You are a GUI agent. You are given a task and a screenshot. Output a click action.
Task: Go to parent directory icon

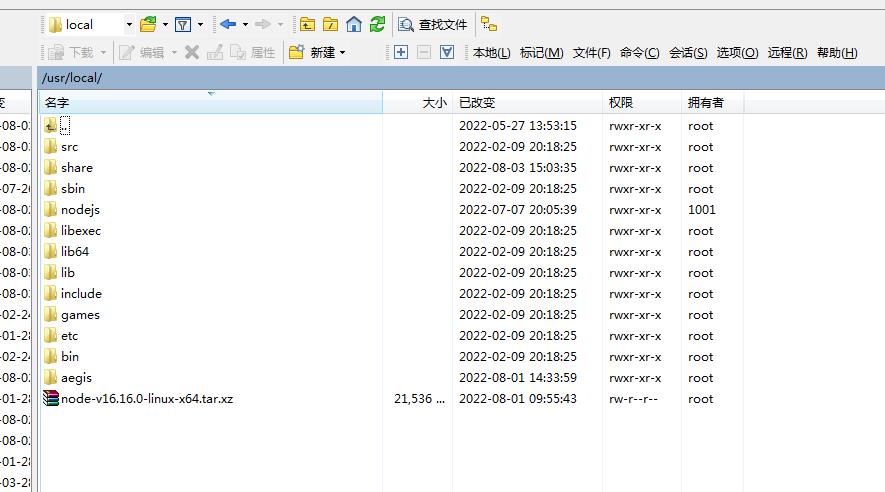307,24
